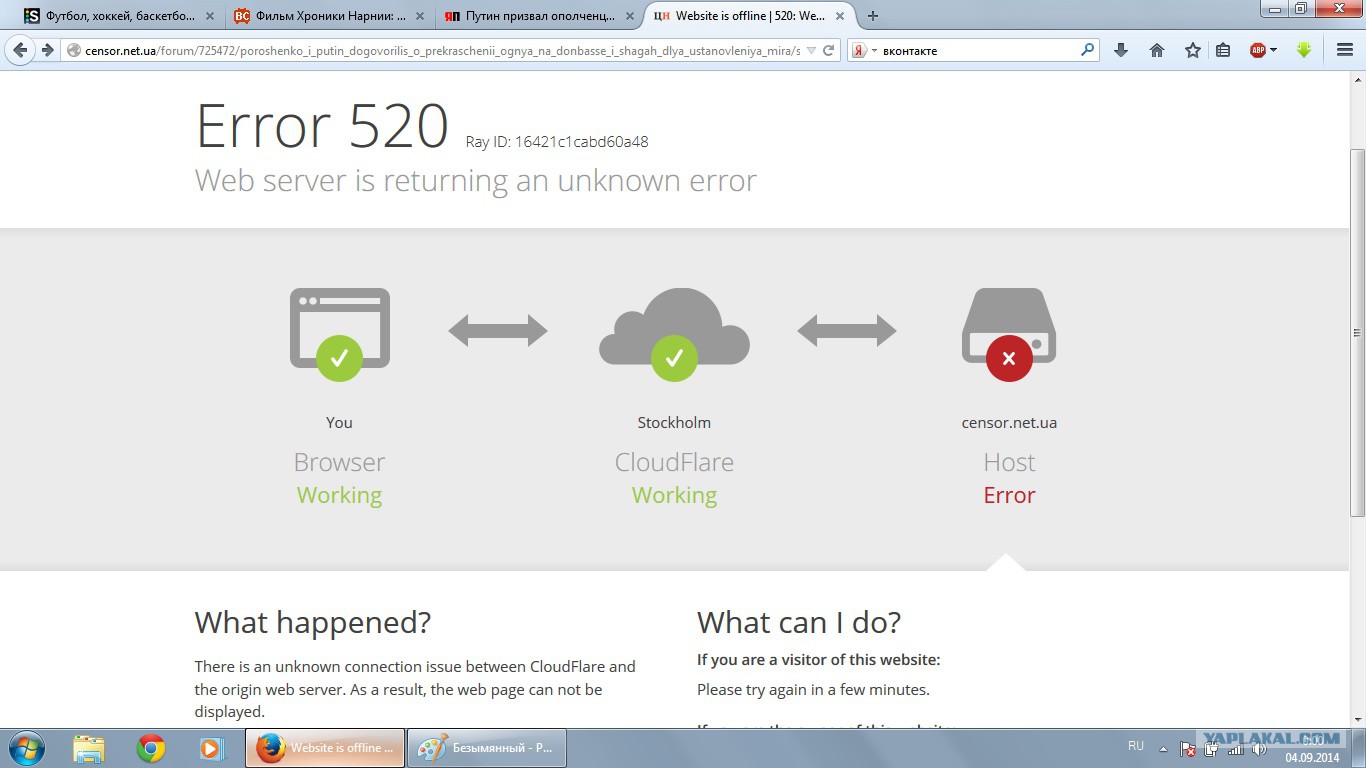The height and width of the screenshot is (768, 1366).
Task: Click the 'If you are a visitor' line
Action: point(819,660)
